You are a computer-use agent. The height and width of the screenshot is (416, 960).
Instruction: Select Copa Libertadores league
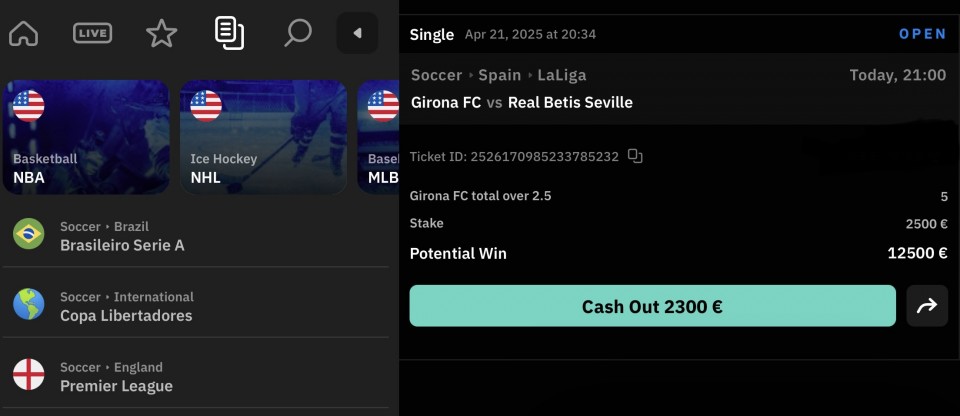point(196,306)
